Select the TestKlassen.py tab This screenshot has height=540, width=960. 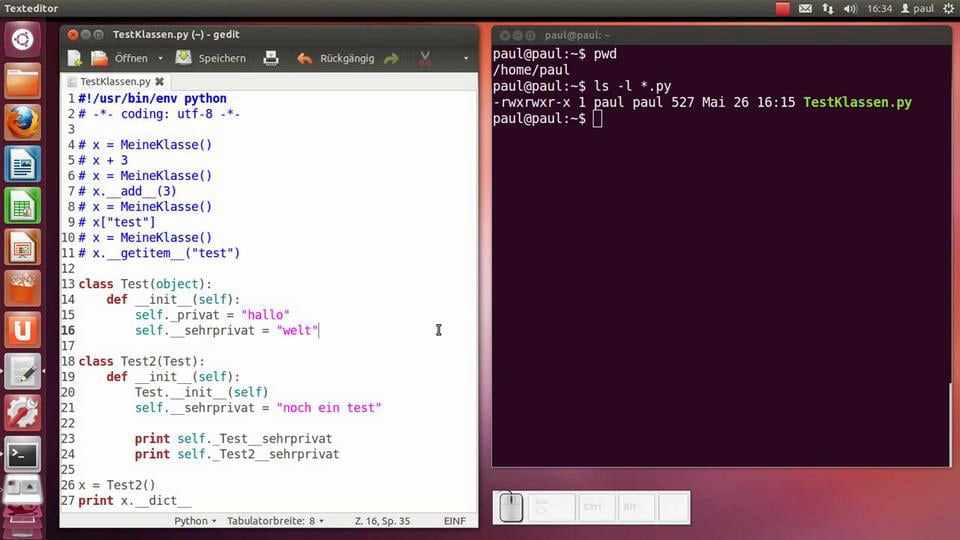115,81
